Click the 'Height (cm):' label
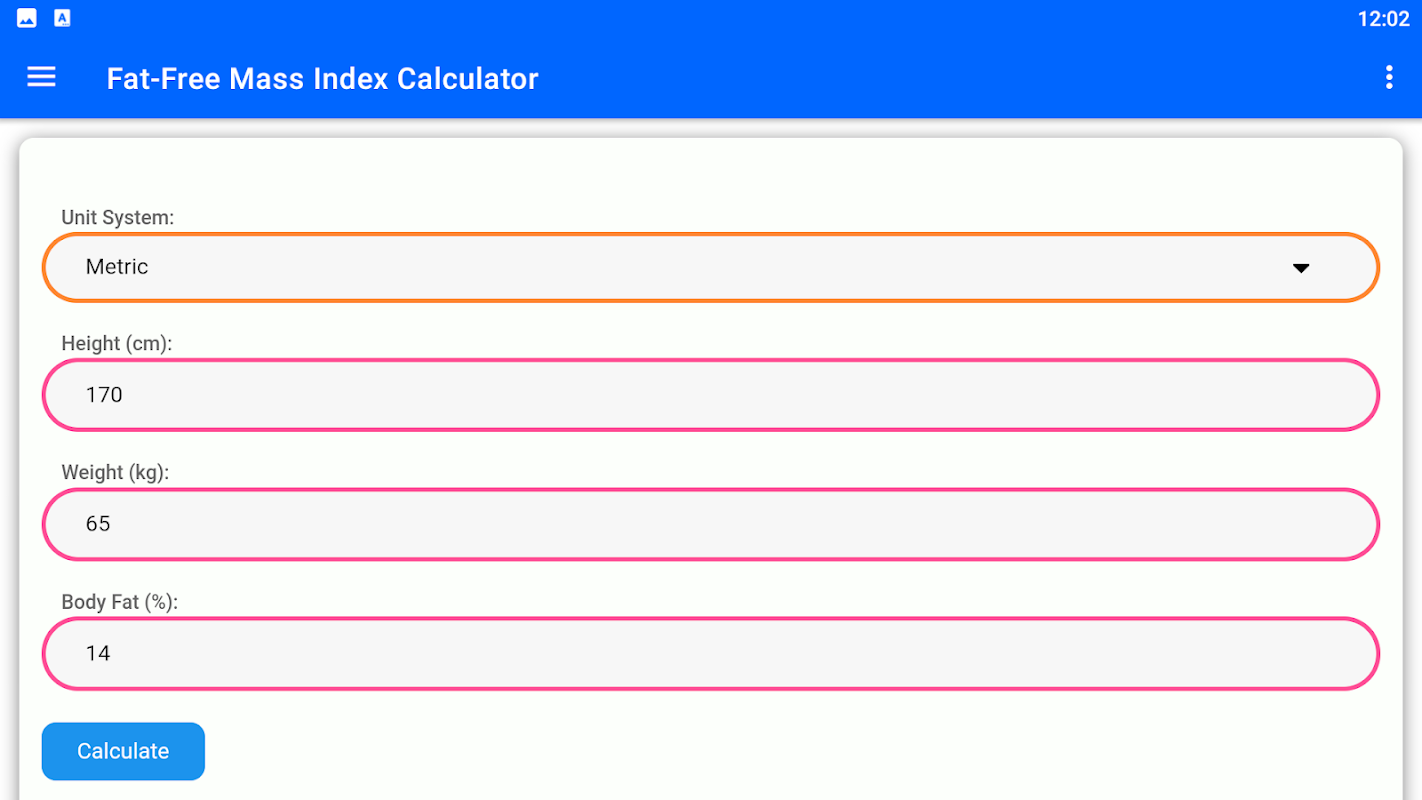Image resolution: width=1422 pixels, height=800 pixels. click(x=117, y=344)
